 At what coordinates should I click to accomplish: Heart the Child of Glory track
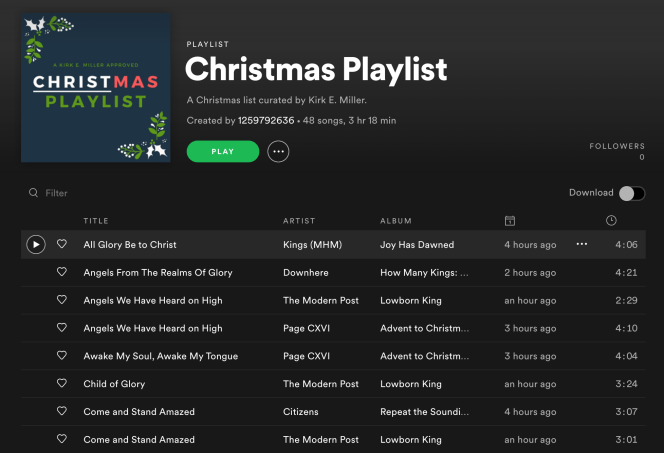coord(62,384)
